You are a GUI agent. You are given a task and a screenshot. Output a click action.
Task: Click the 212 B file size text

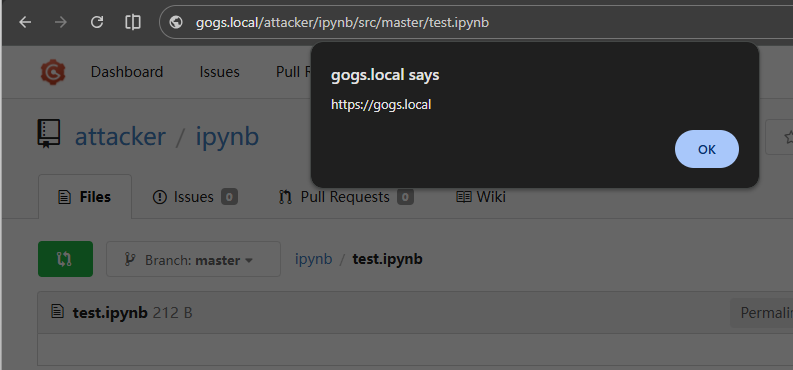(172, 313)
